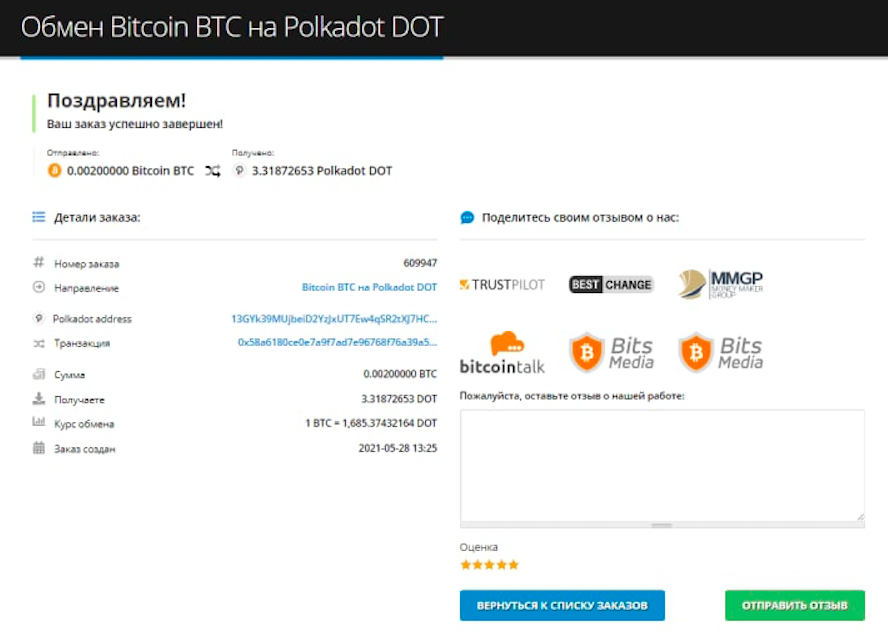Set rating to the fifth star

coord(513,565)
